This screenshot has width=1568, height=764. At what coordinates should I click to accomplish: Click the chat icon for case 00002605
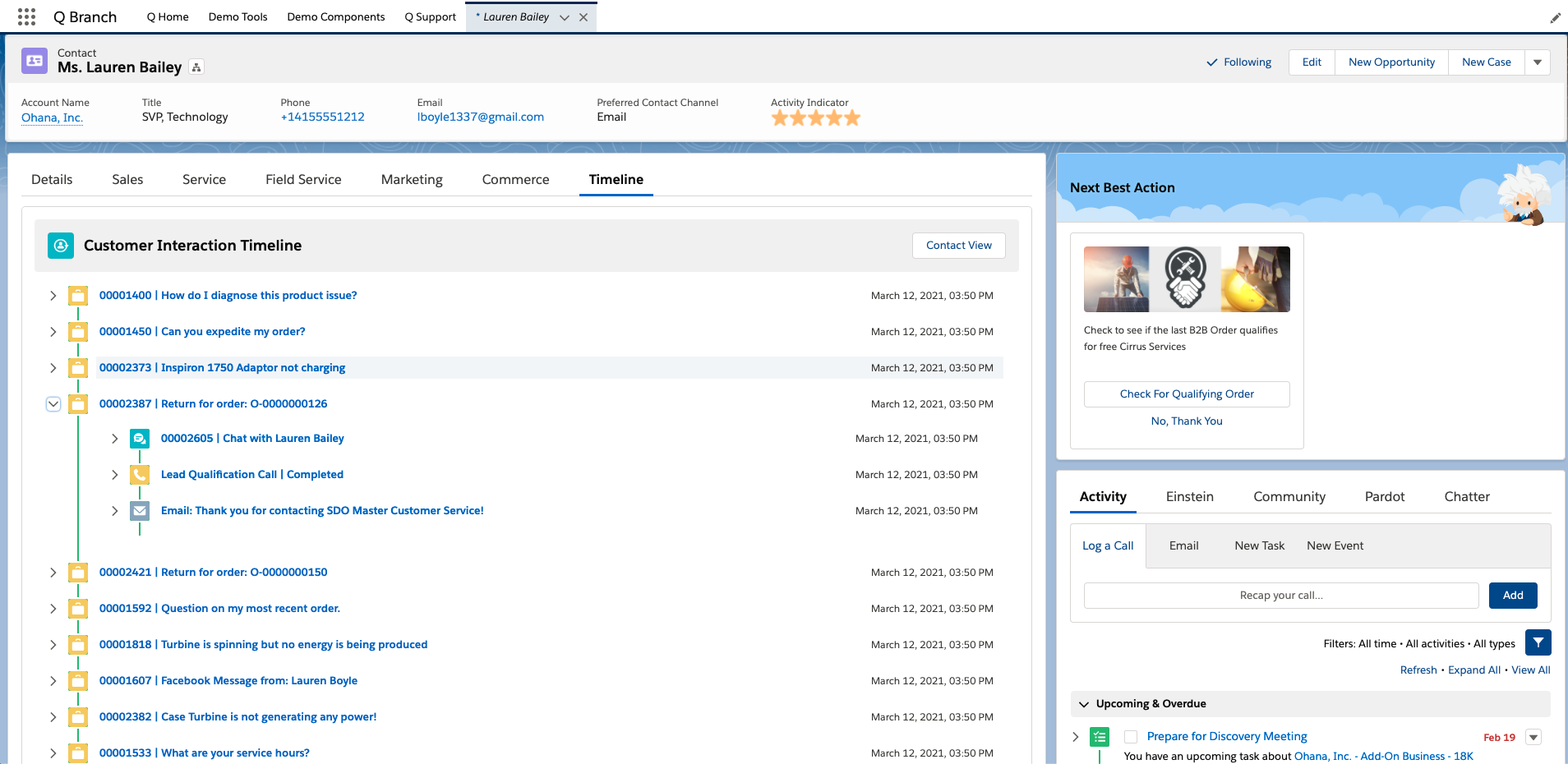140,439
